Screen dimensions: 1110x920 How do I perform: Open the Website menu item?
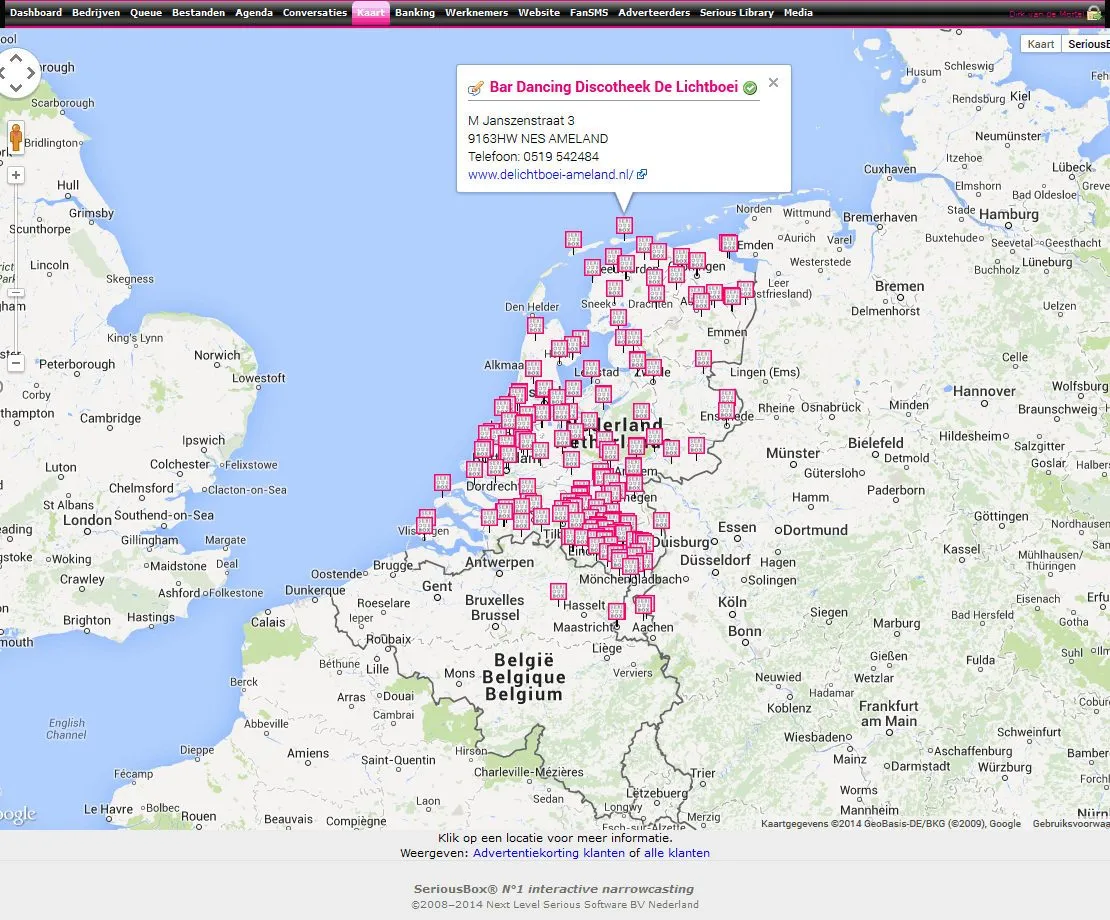(539, 13)
